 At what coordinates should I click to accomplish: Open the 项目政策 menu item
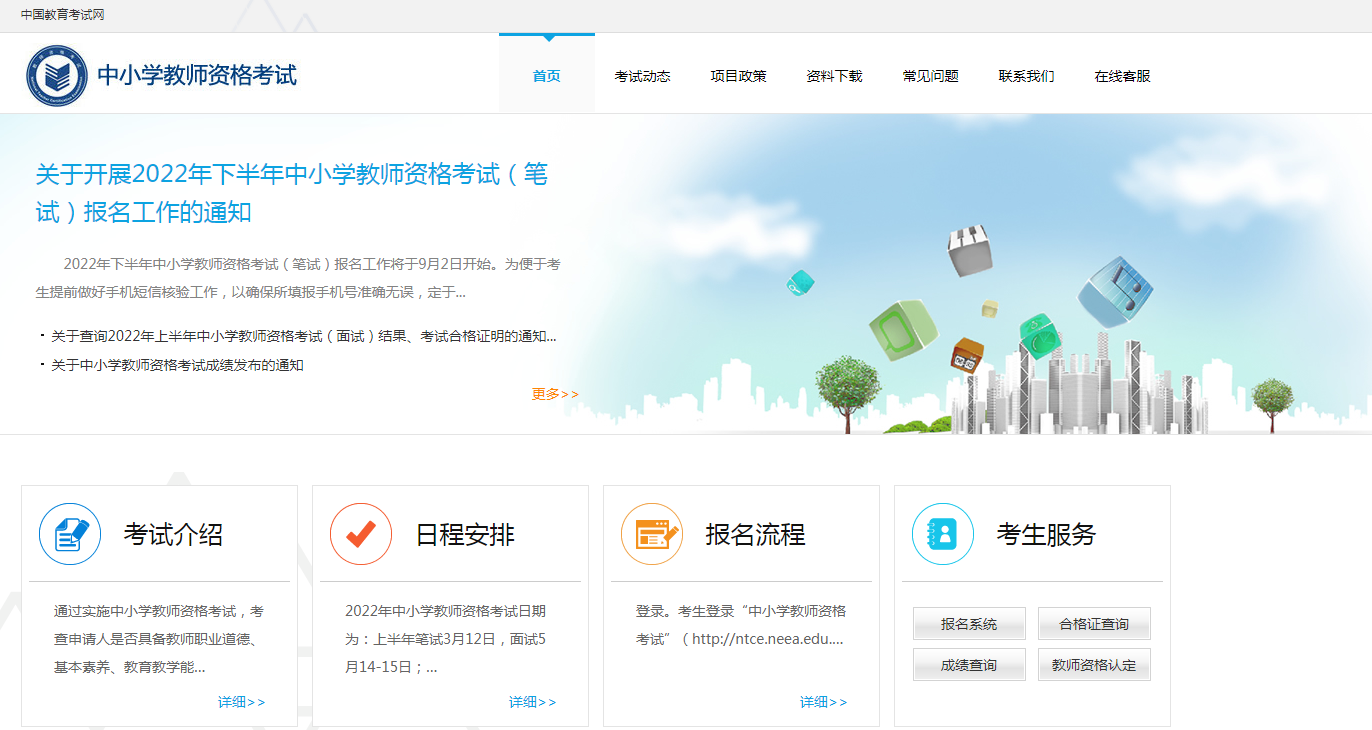738,76
